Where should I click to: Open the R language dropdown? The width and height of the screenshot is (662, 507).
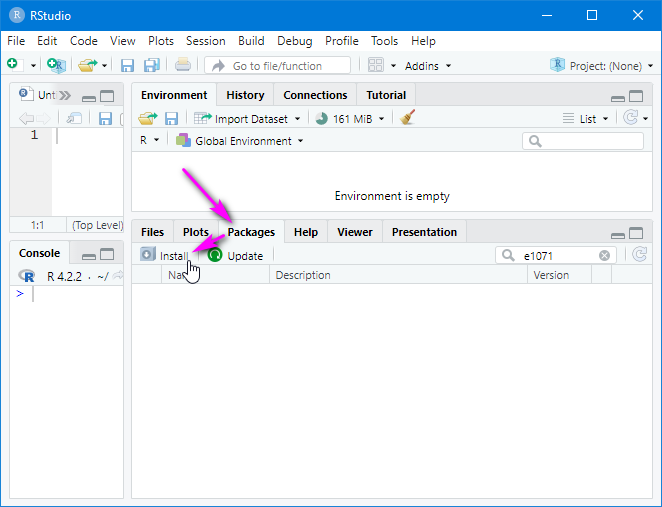point(149,140)
